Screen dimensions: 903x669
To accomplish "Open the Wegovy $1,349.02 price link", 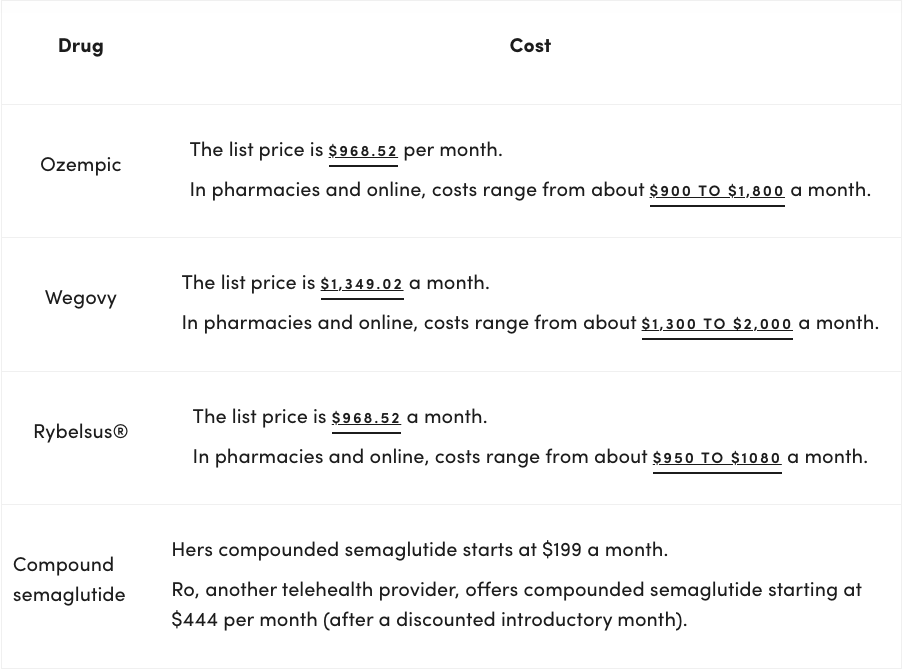I will tap(362, 284).
